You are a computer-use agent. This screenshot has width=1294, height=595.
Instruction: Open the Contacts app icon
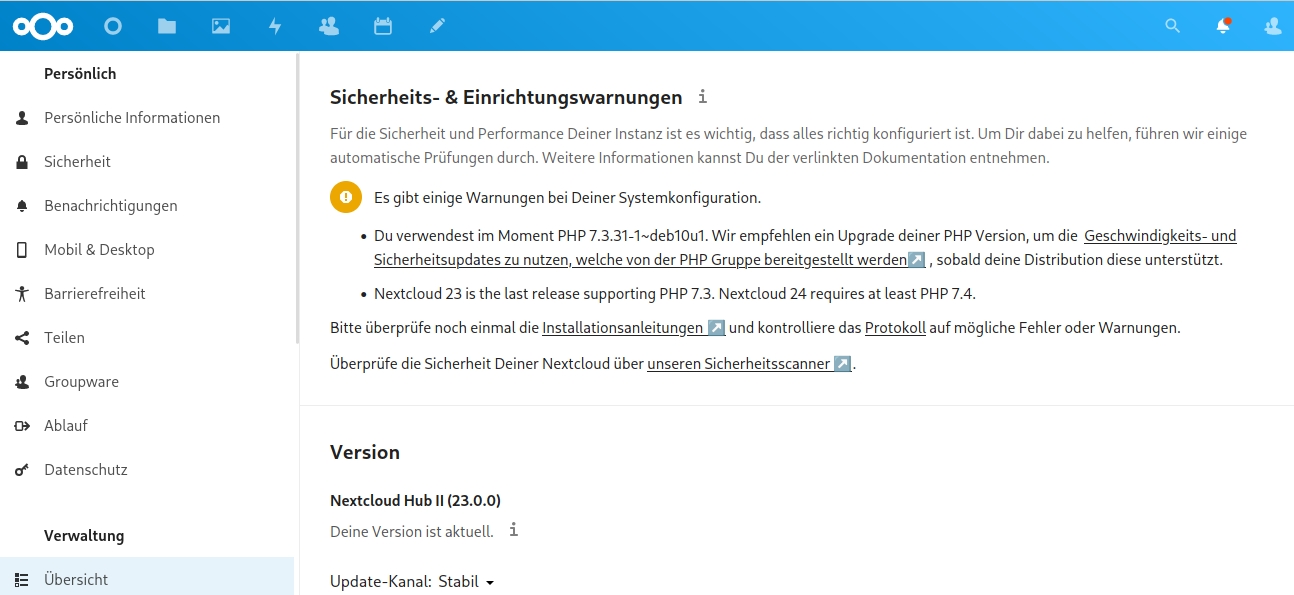click(x=329, y=26)
